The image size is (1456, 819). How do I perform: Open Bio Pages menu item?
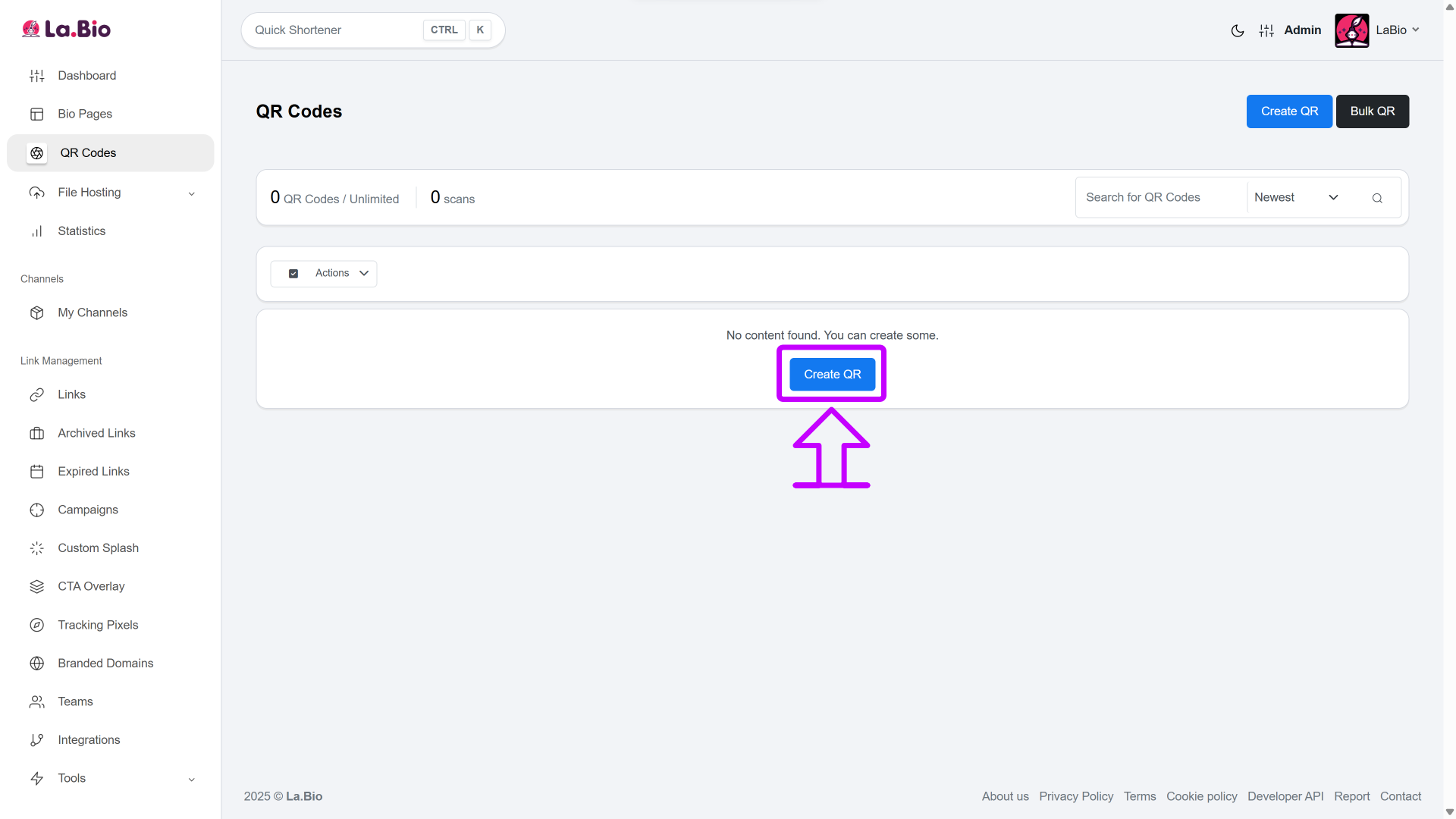(85, 114)
